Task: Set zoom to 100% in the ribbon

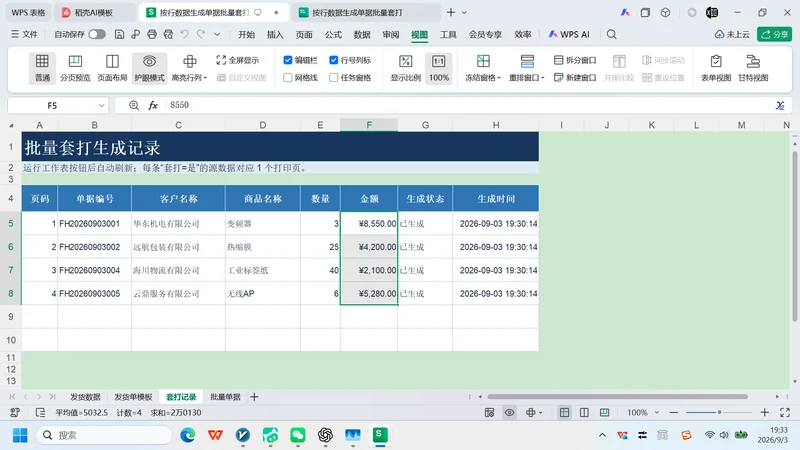Action: [x=439, y=68]
